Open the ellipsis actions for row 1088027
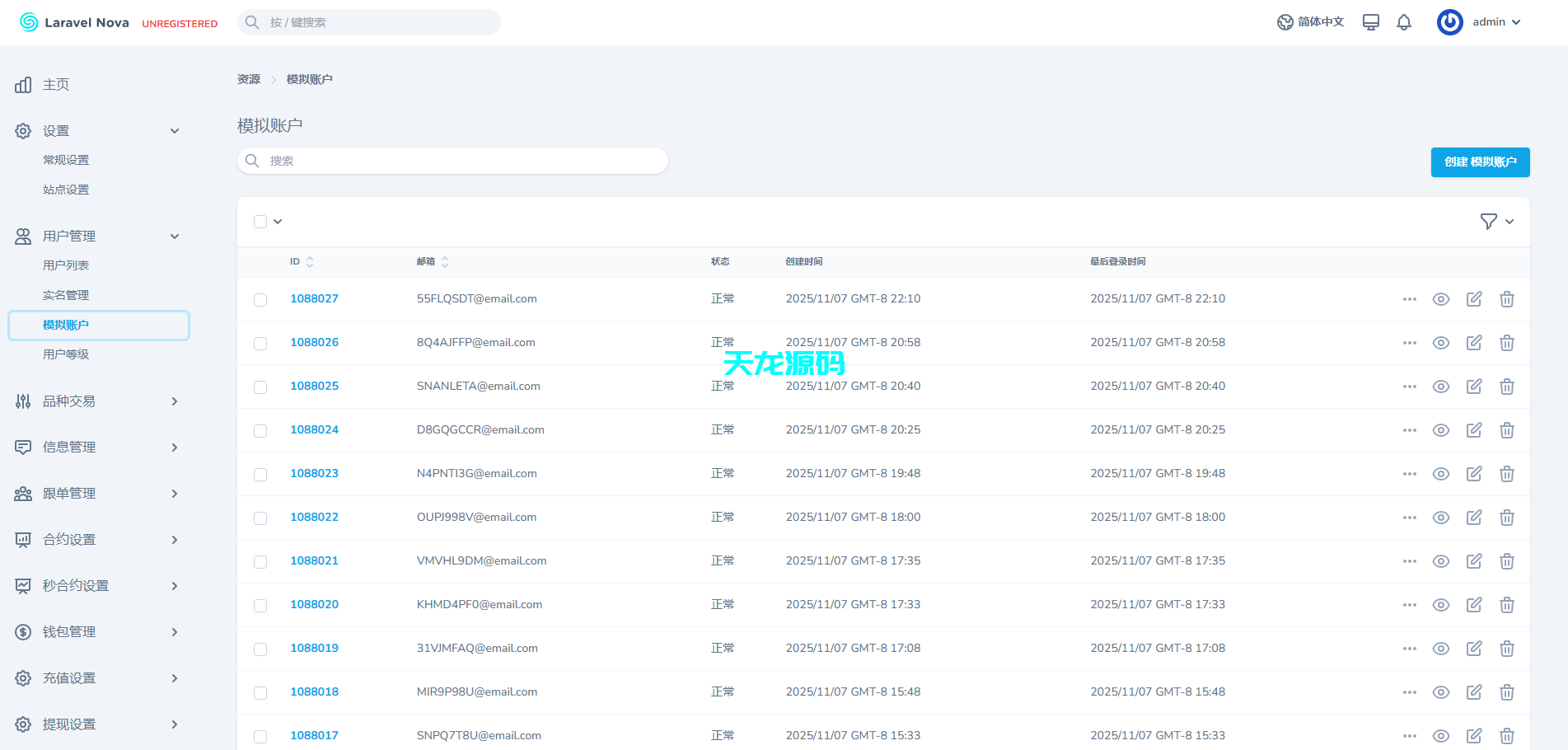The width and height of the screenshot is (1568, 750). [x=1409, y=299]
